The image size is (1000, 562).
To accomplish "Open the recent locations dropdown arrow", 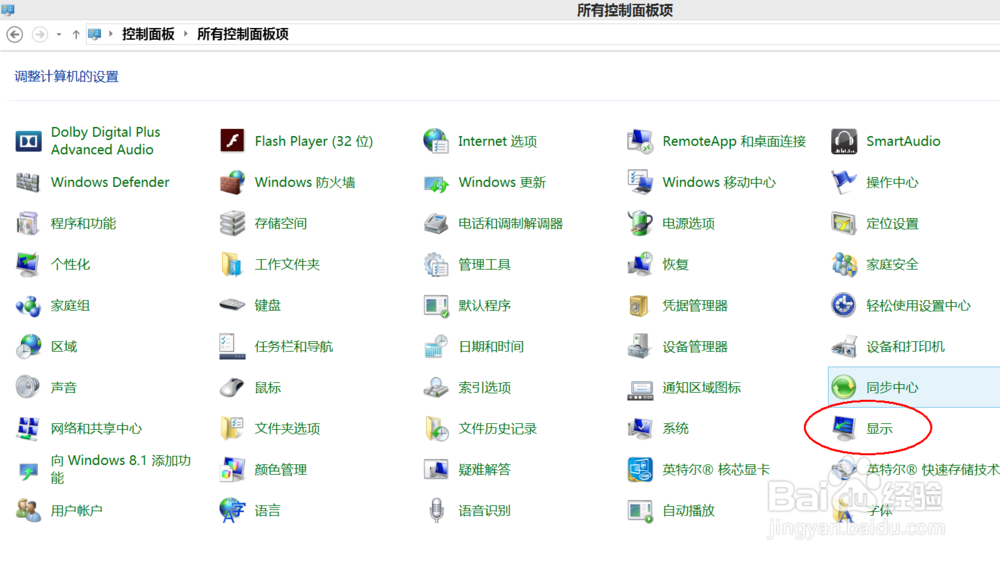I will click(59, 34).
